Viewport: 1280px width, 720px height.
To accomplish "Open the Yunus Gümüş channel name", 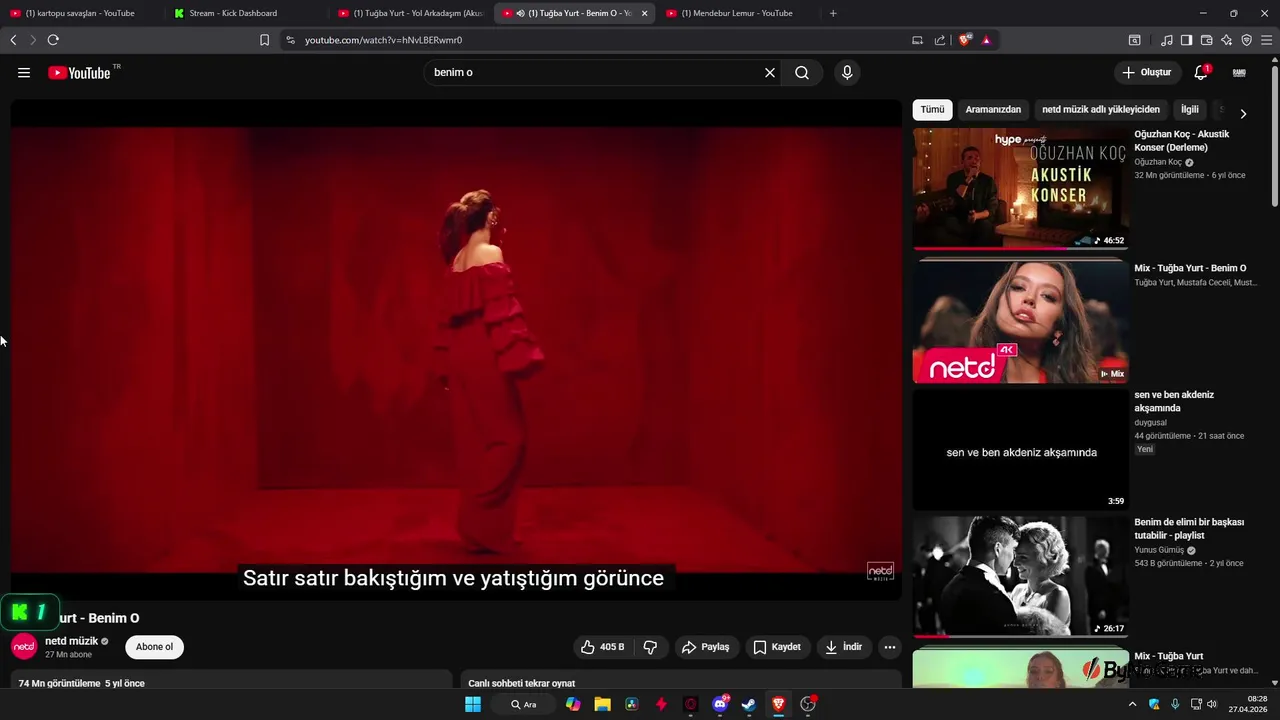I will click(1159, 550).
